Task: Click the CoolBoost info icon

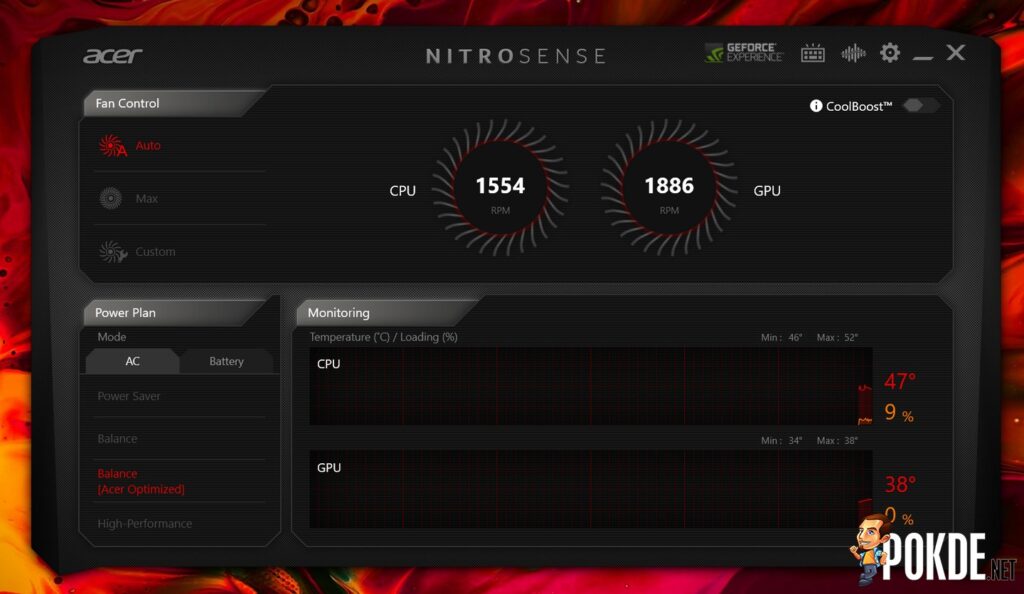Action: (x=816, y=106)
